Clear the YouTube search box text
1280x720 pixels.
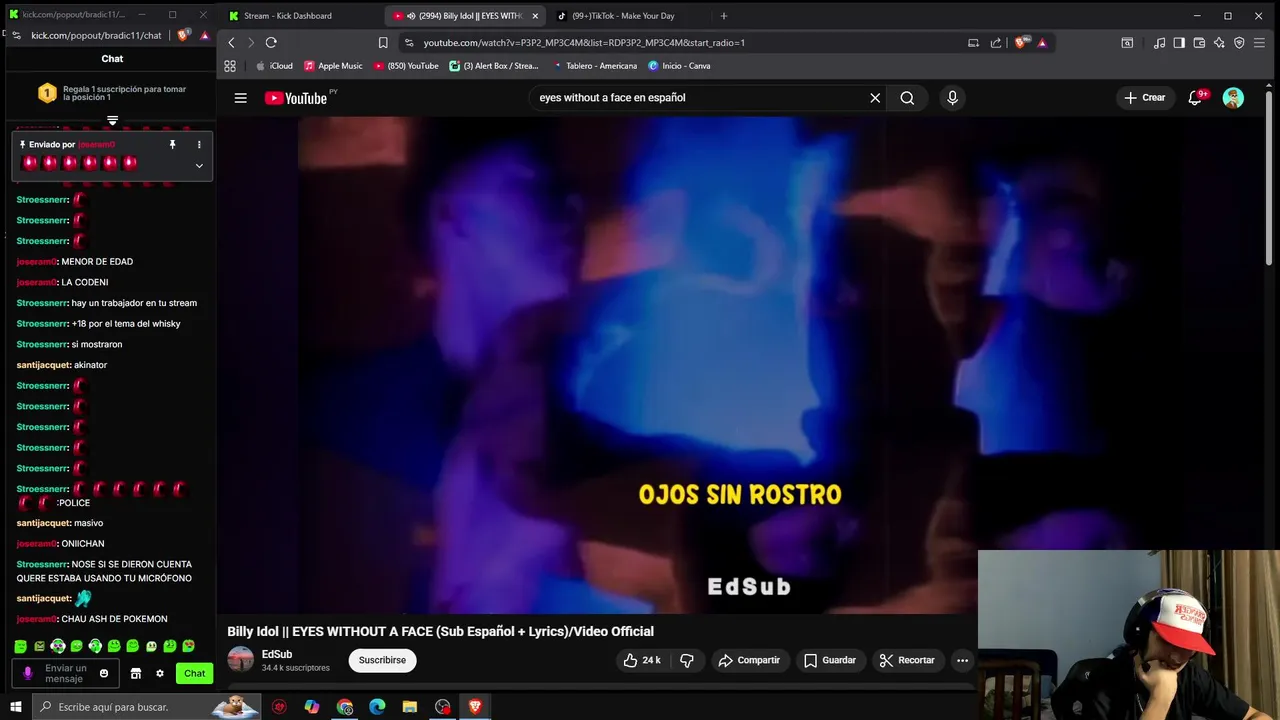tap(875, 98)
